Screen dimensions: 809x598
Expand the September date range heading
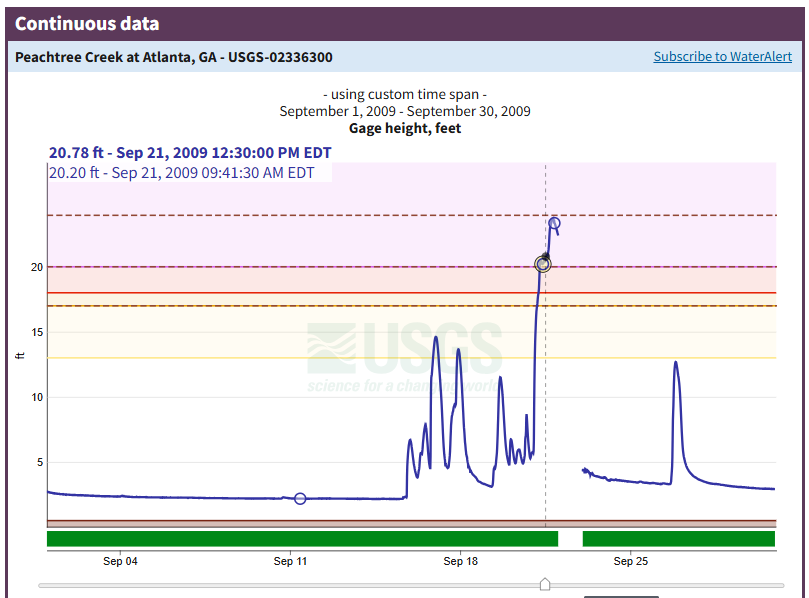pos(404,111)
